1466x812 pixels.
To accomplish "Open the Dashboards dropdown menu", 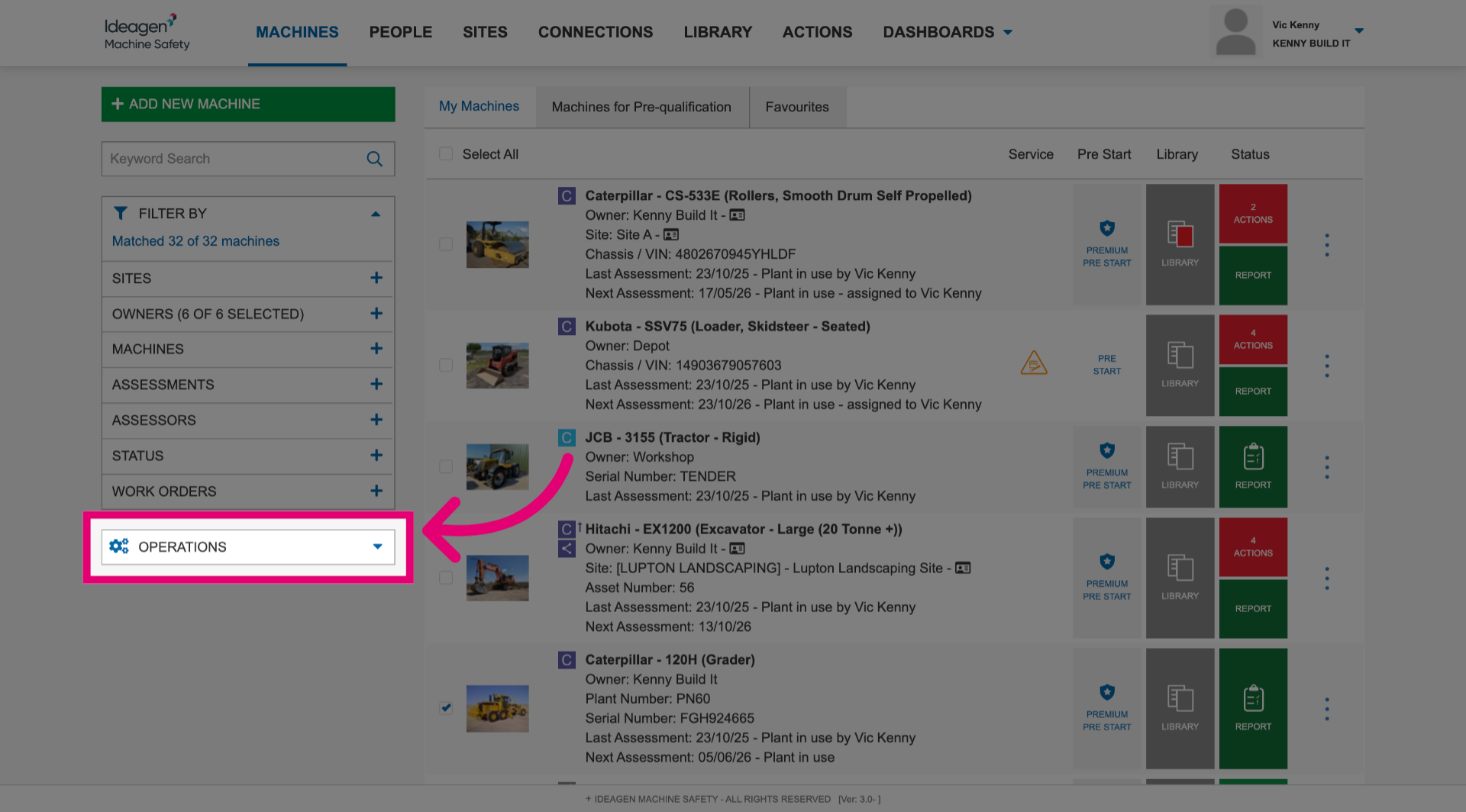I will point(948,32).
